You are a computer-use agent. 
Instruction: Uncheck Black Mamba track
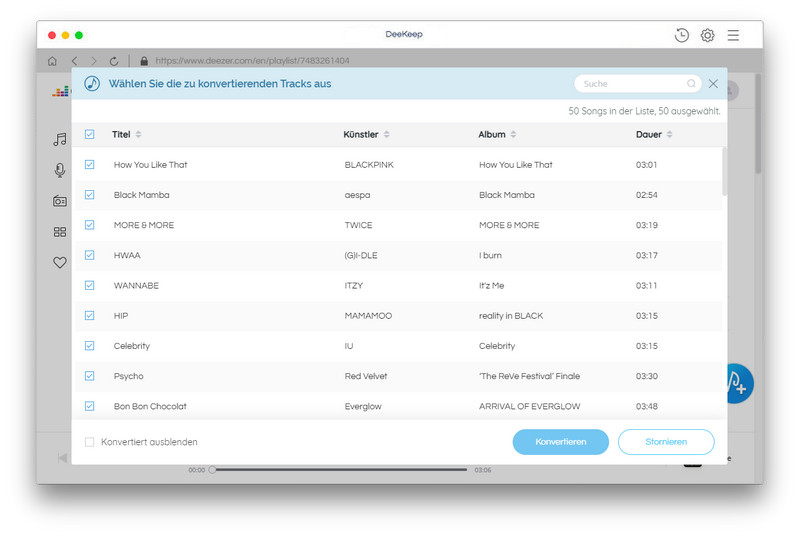click(x=90, y=194)
